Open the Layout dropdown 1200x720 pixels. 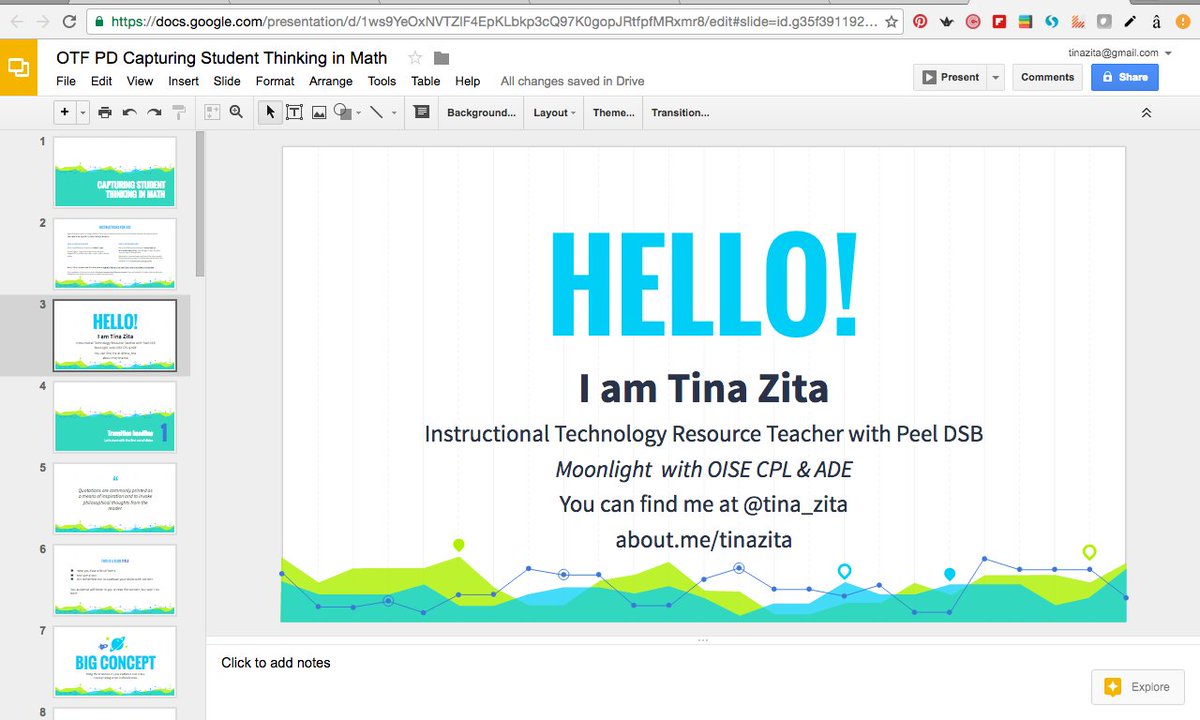tap(554, 113)
